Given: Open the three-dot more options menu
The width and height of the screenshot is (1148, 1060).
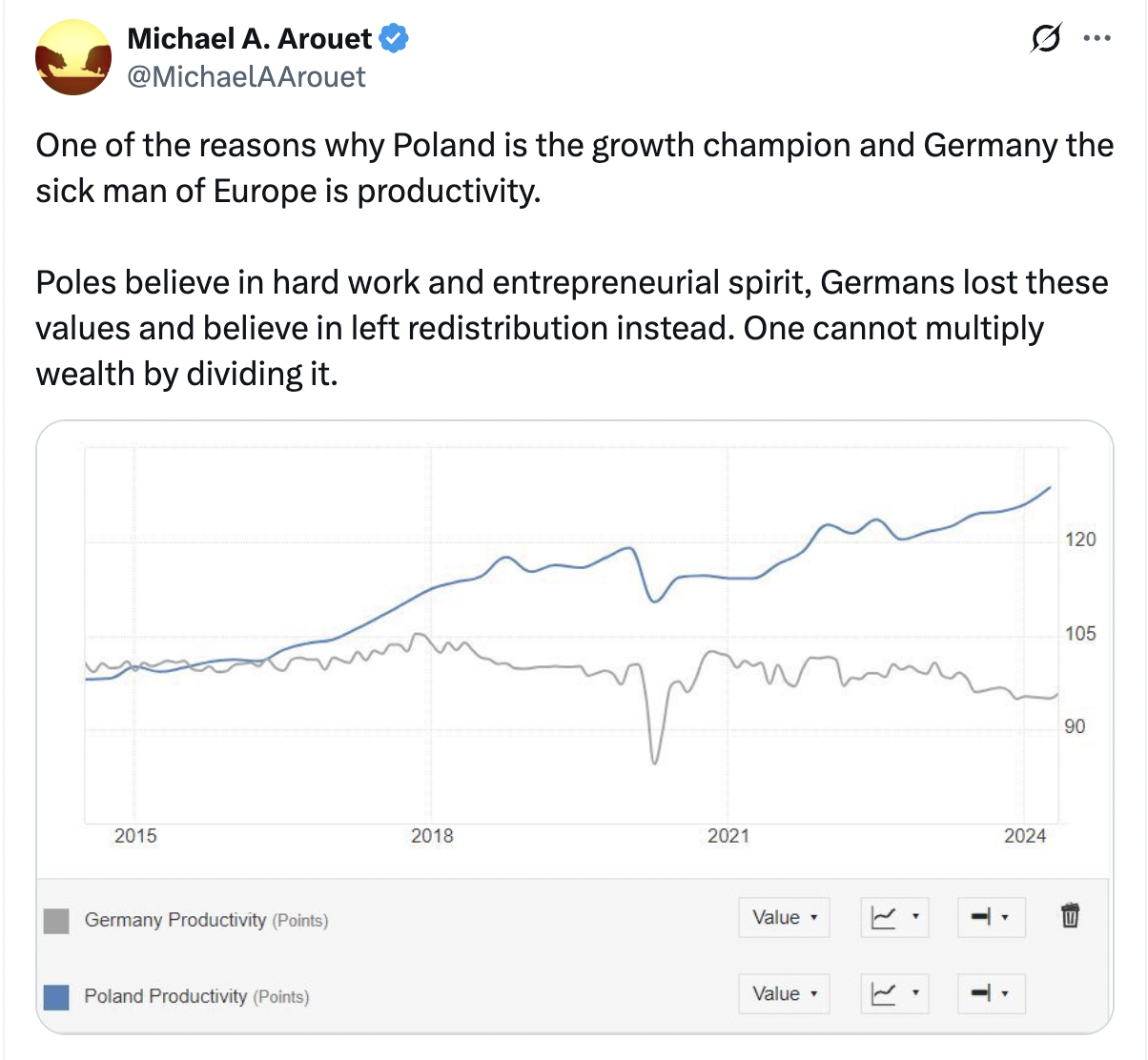Looking at the screenshot, I should (x=1097, y=39).
